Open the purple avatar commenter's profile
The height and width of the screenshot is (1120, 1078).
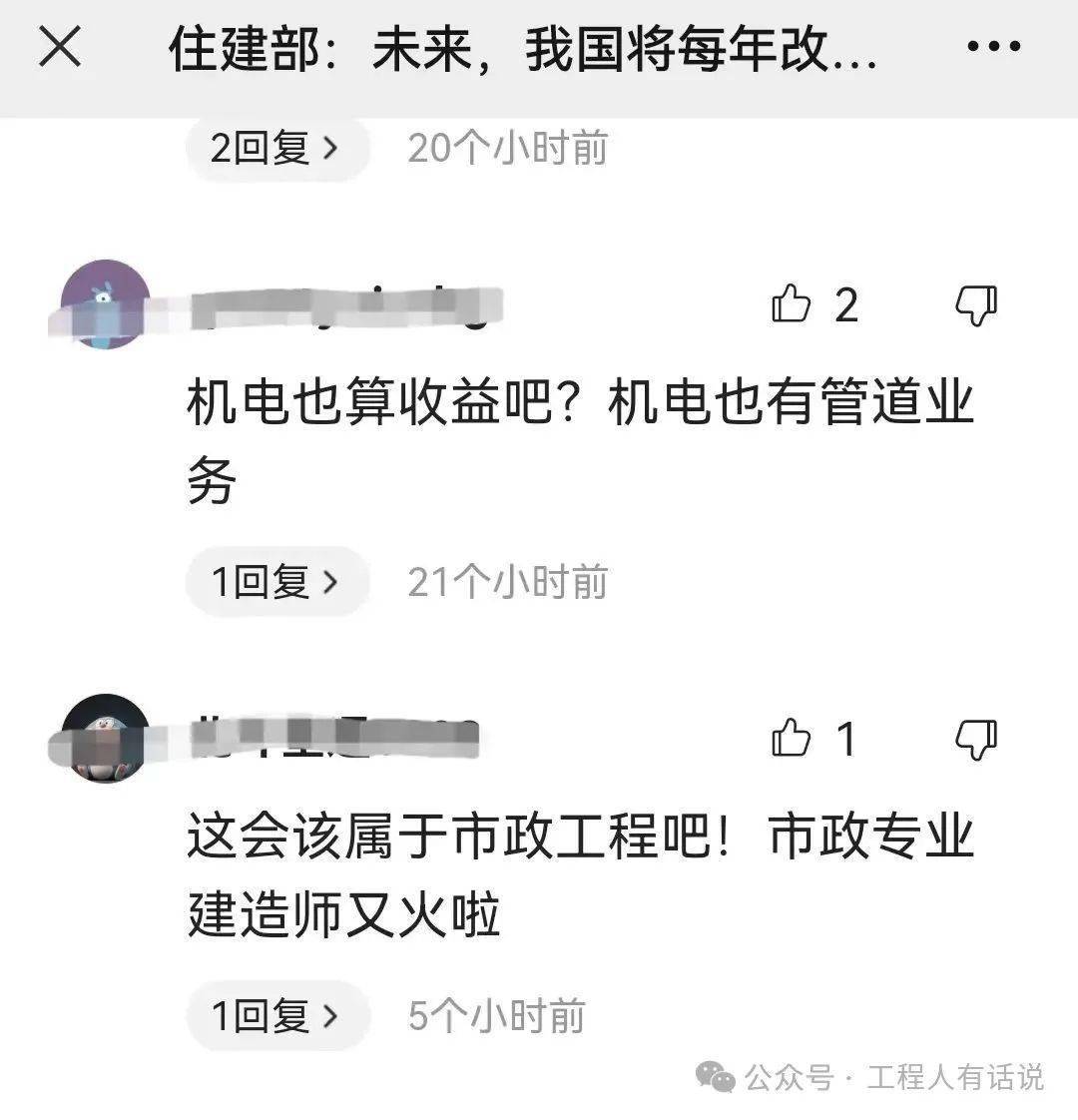tap(106, 304)
